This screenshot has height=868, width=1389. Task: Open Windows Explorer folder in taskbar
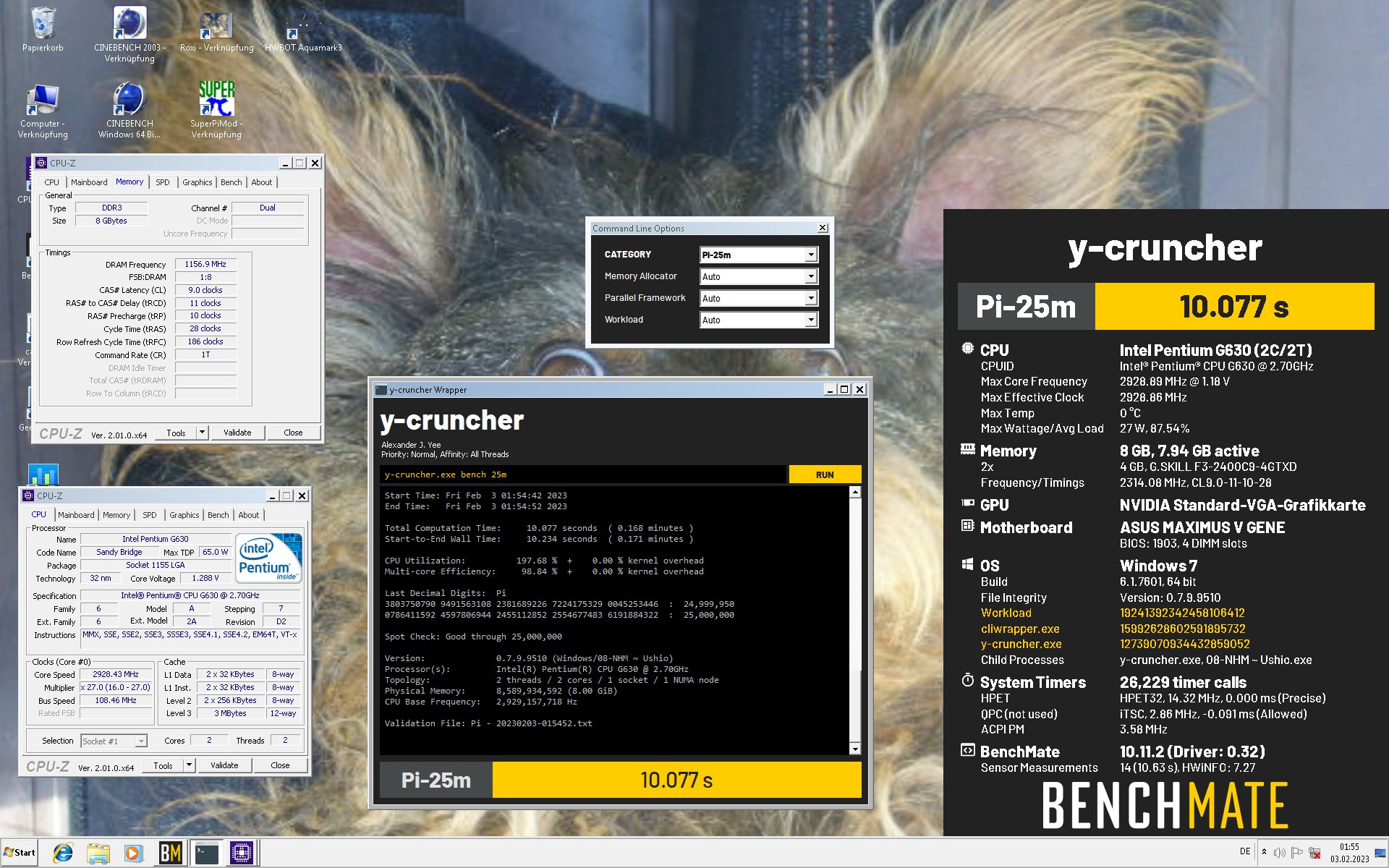98,853
